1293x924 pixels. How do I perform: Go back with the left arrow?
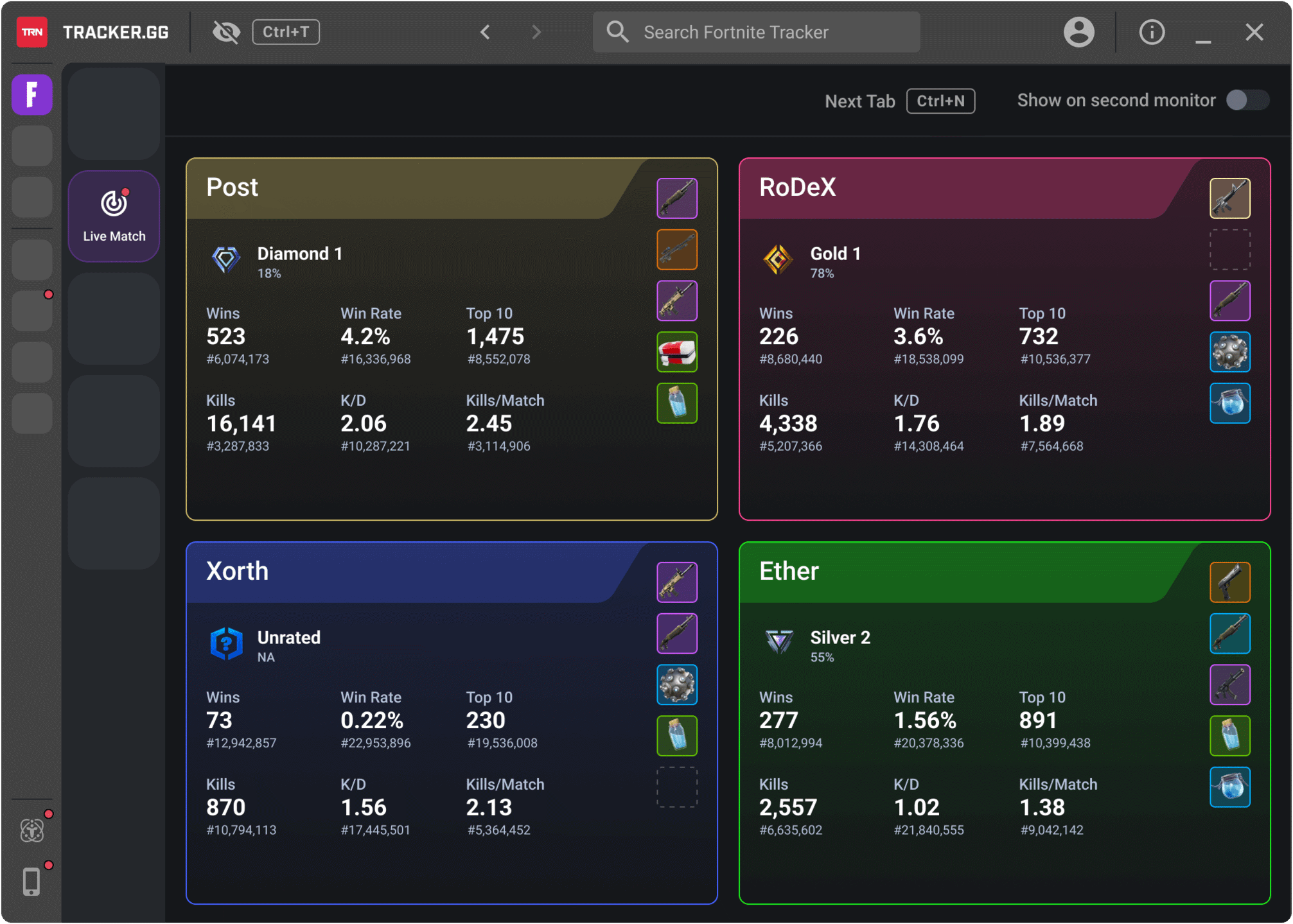485,32
